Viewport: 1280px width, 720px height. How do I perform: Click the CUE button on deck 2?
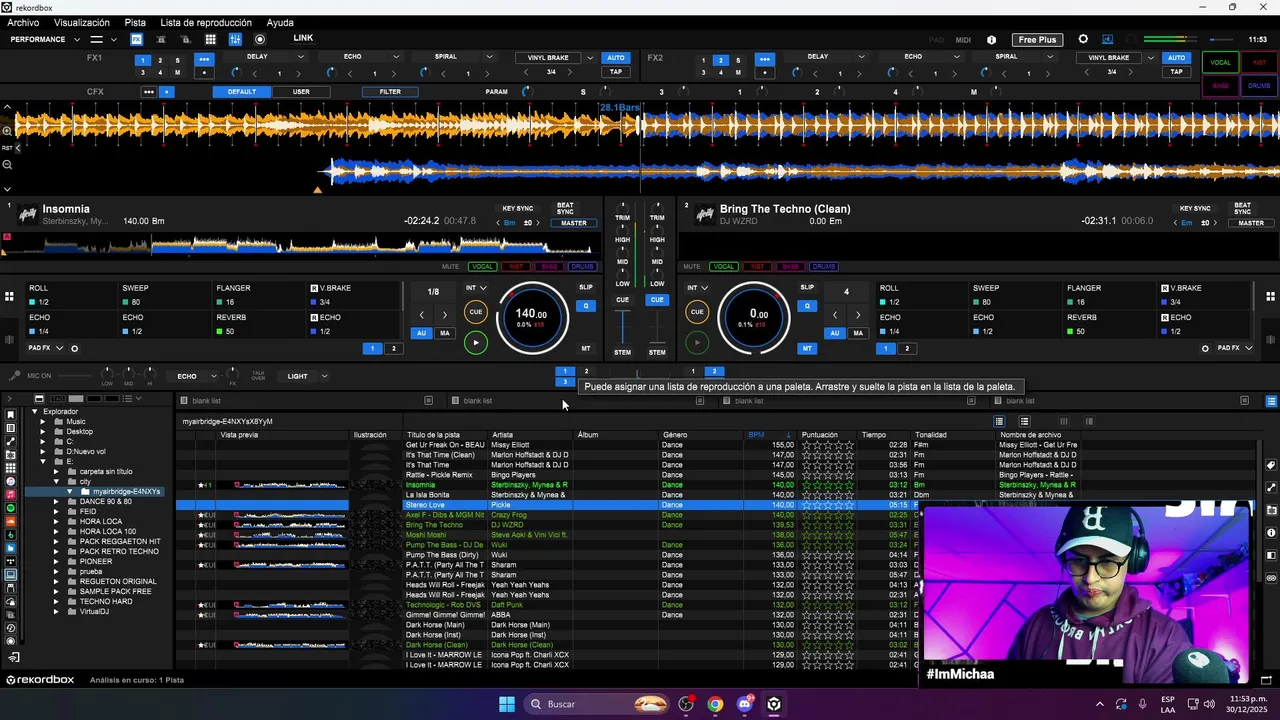(697, 312)
